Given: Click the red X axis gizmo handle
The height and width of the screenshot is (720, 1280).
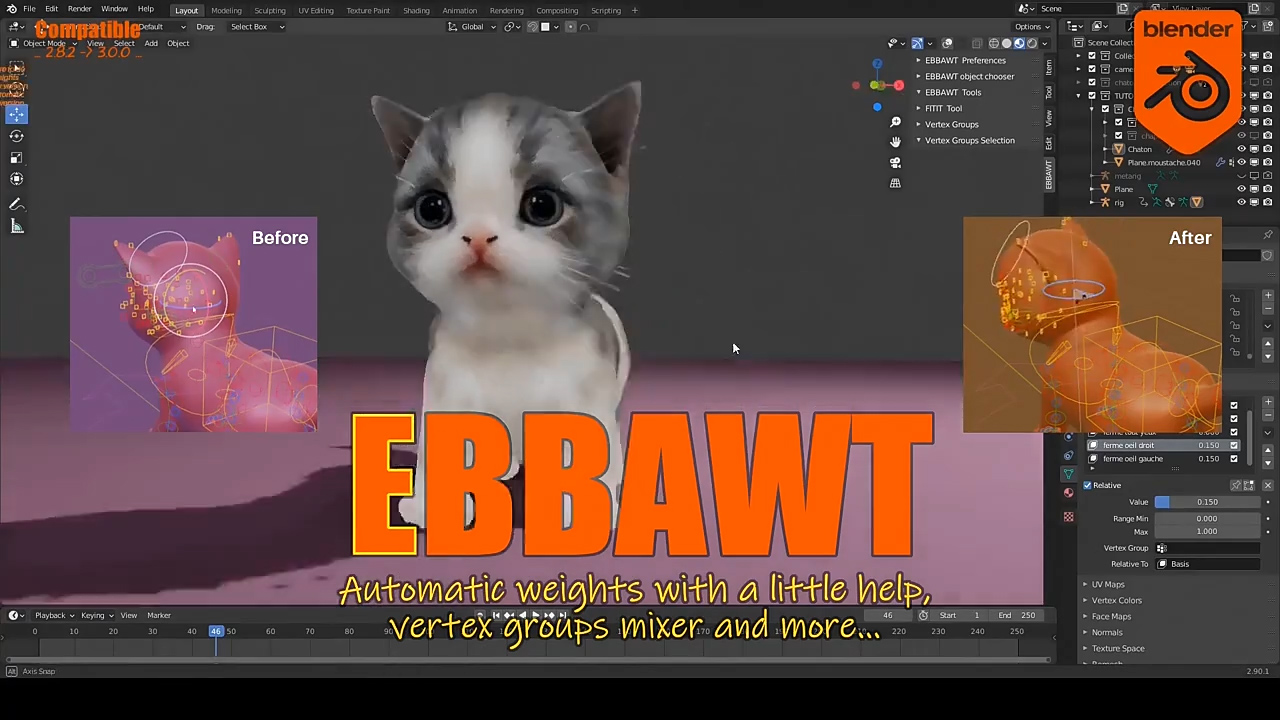Looking at the screenshot, I should coord(898,86).
